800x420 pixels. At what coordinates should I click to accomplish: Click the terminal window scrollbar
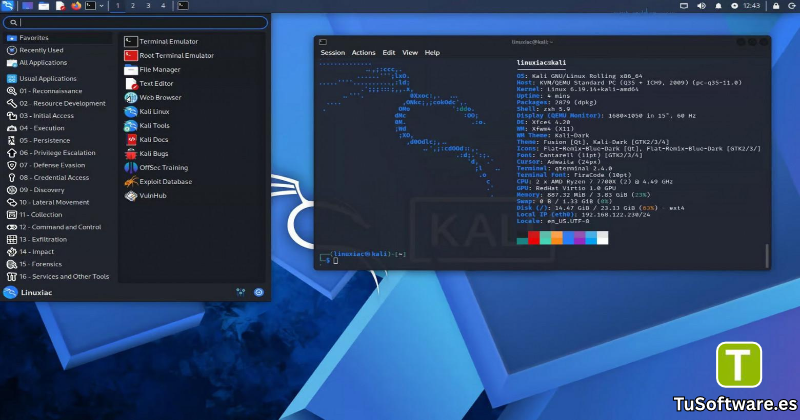(766, 255)
